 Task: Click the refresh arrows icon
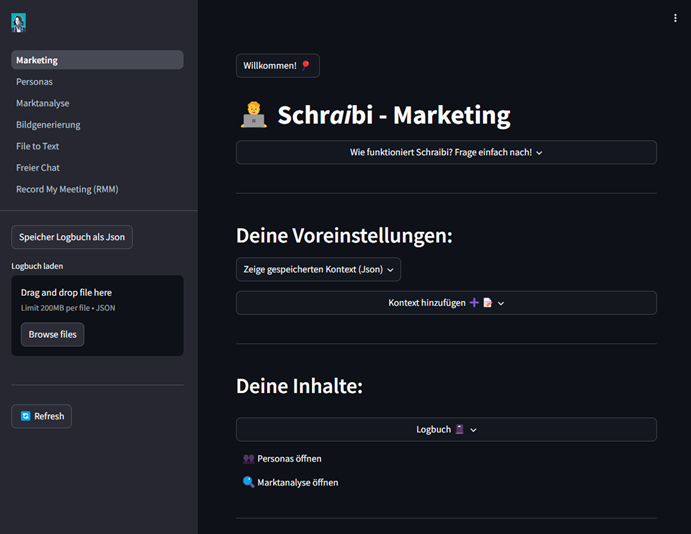pos(26,416)
